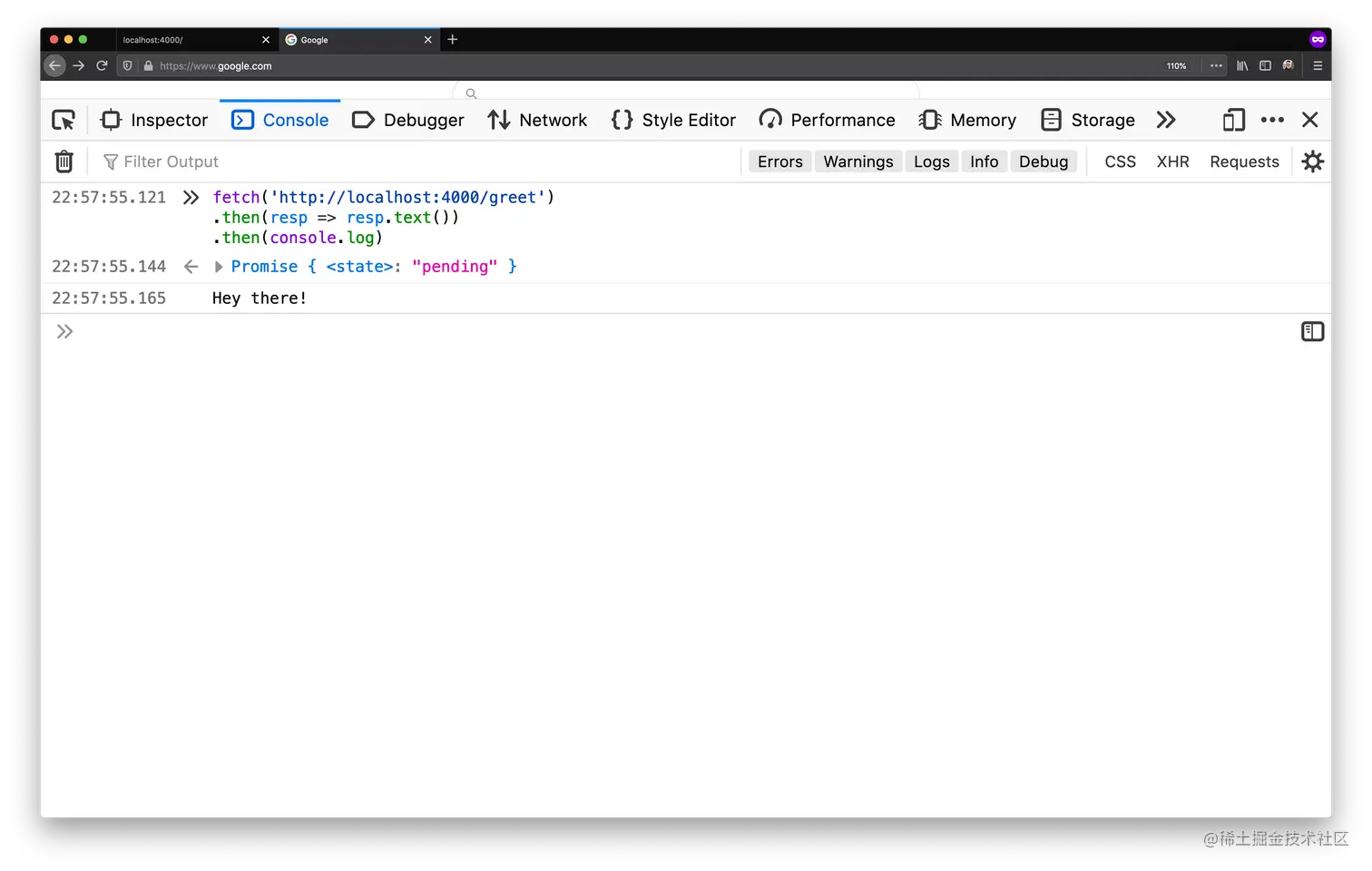Clear console output with trash icon
The image size is (1372, 871).
coord(64,161)
